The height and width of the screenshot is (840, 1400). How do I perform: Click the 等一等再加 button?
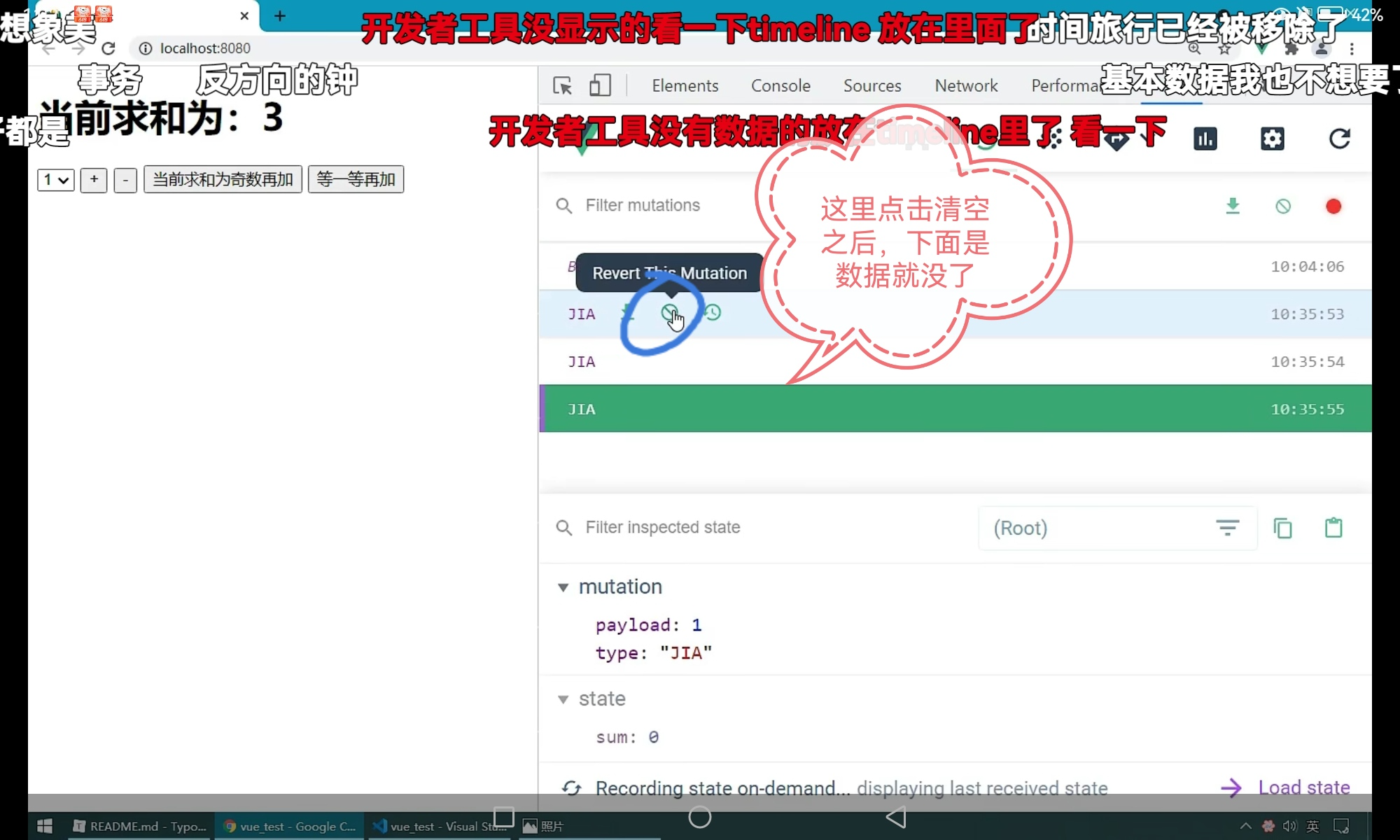click(x=356, y=180)
